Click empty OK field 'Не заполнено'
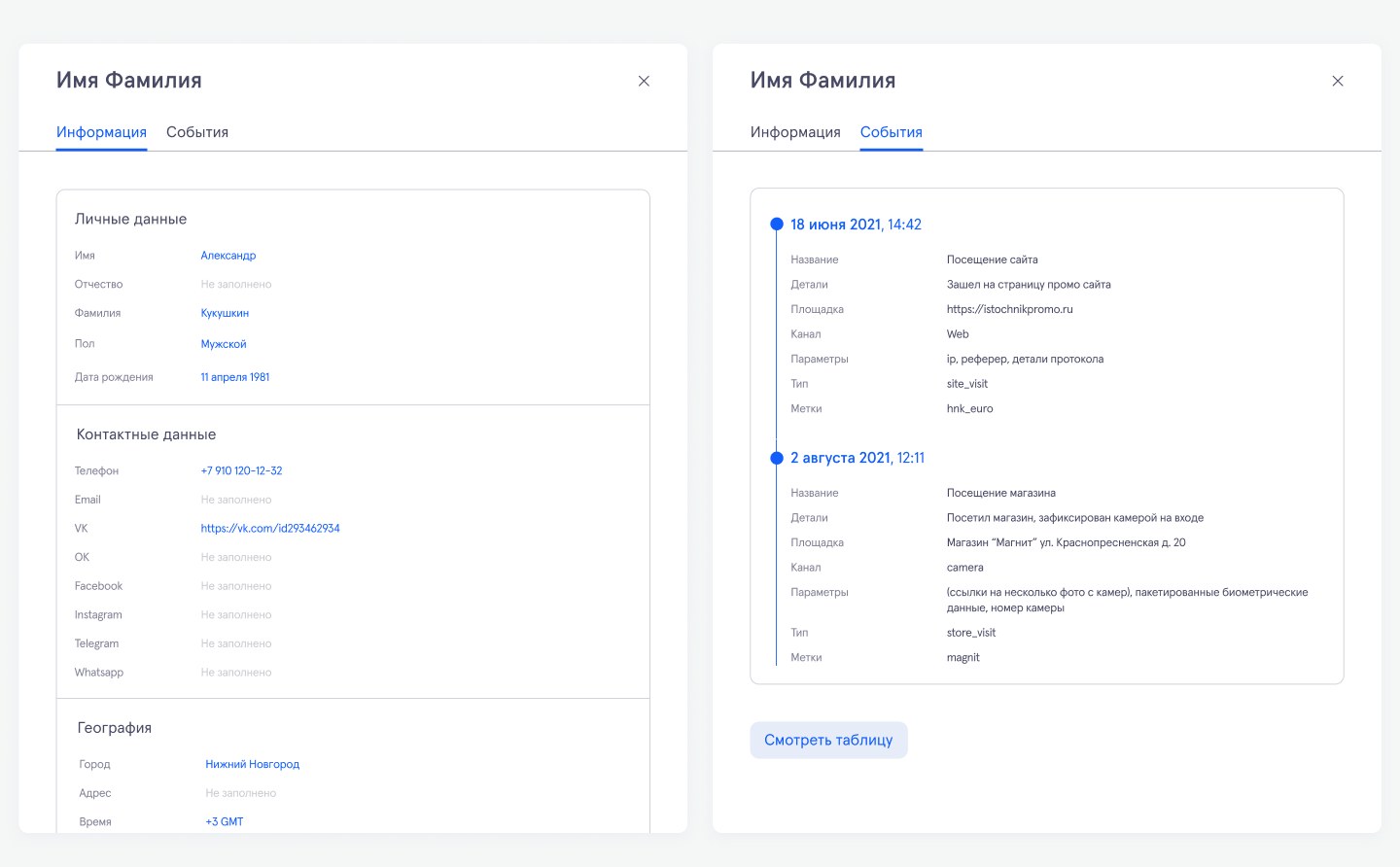Viewport: 1400px width, 867px height. 236,558
